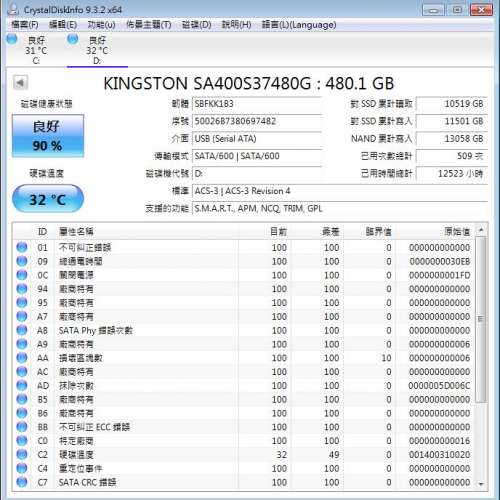Click the supported features field S.M.A.R.T., APM, NCQ
This screenshot has width=500, height=500.
(339, 208)
